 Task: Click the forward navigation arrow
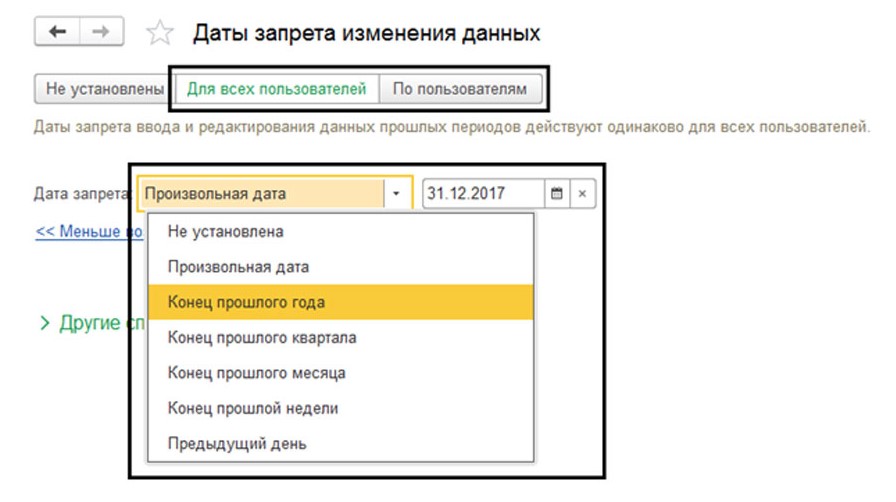click(100, 33)
